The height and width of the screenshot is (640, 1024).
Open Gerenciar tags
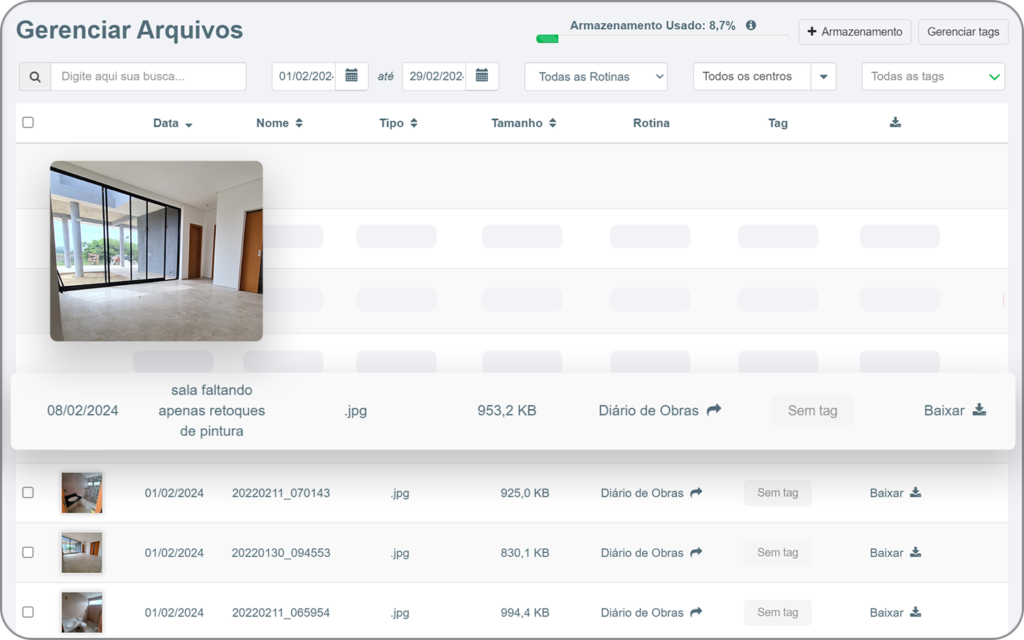pyautogui.click(x=962, y=31)
